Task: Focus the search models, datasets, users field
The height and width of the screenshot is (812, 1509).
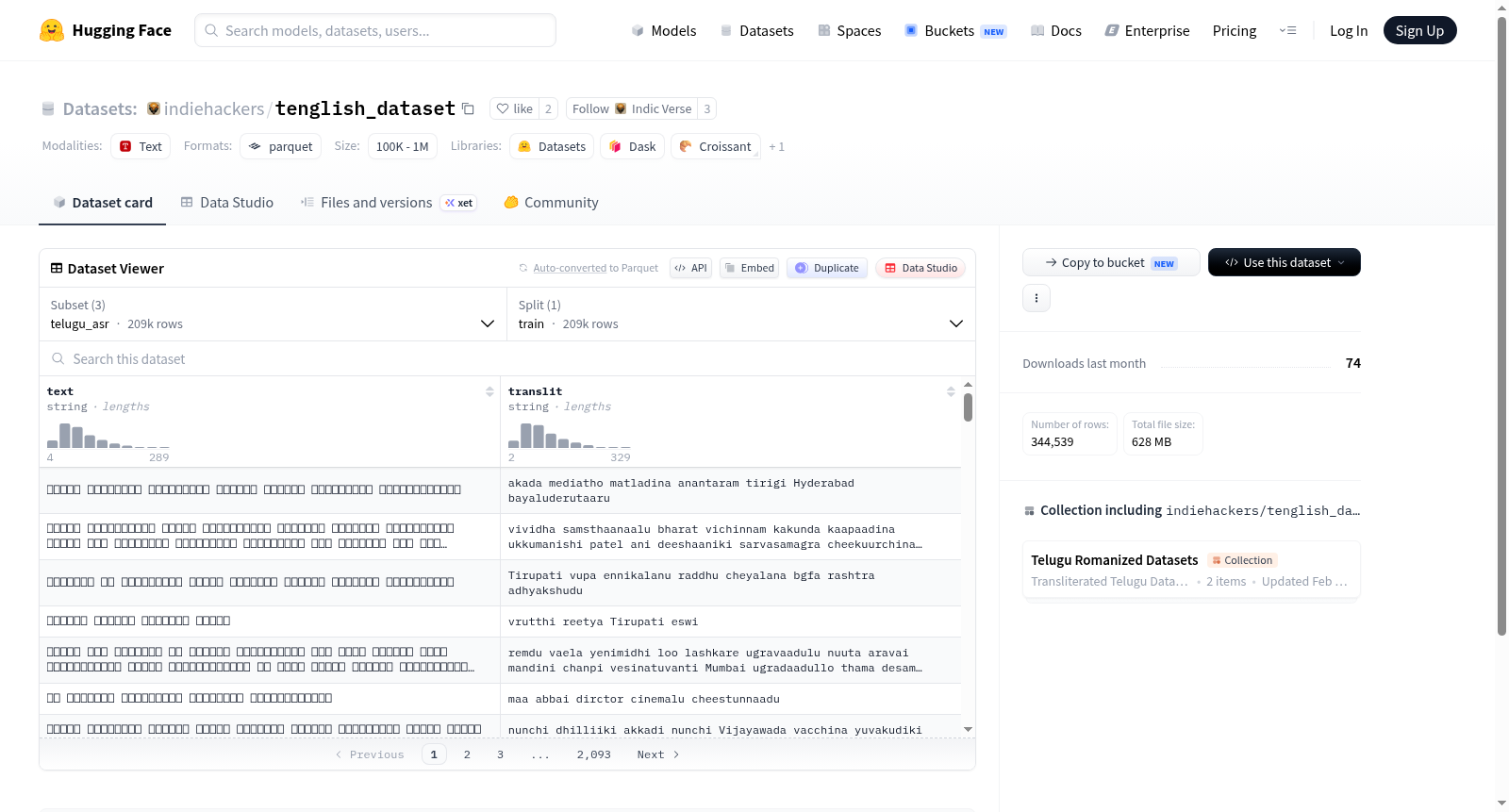Action: click(375, 30)
